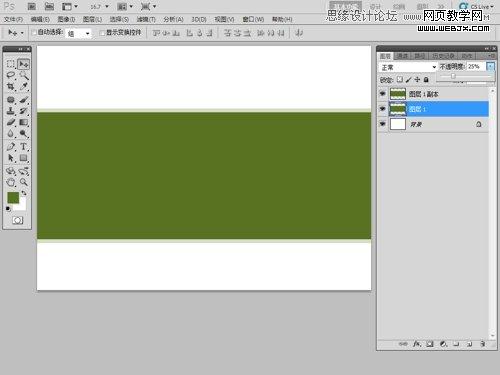
Task: Select the Gradient tool
Action: tap(23, 122)
